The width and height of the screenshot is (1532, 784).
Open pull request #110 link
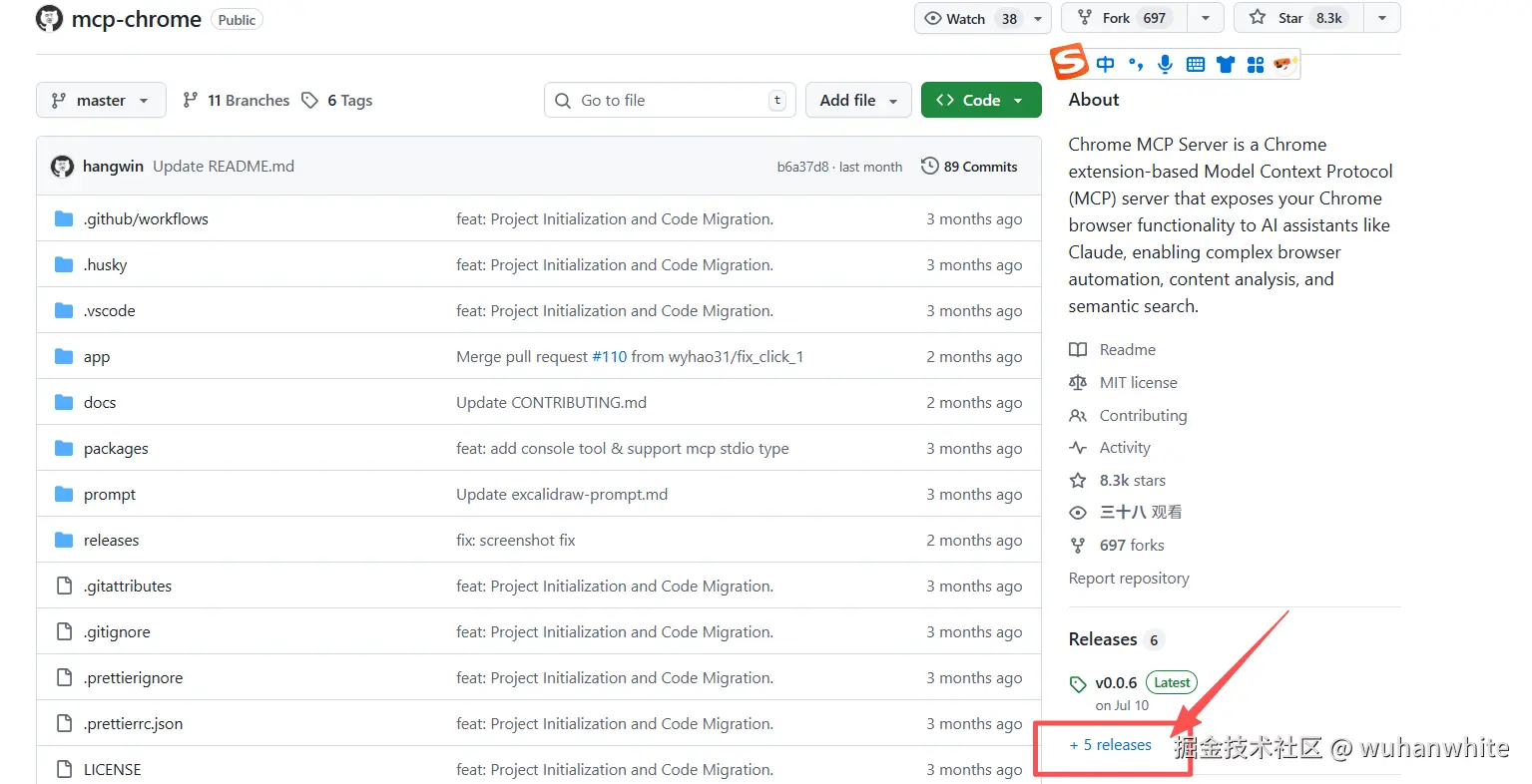pyautogui.click(x=609, y=356)
